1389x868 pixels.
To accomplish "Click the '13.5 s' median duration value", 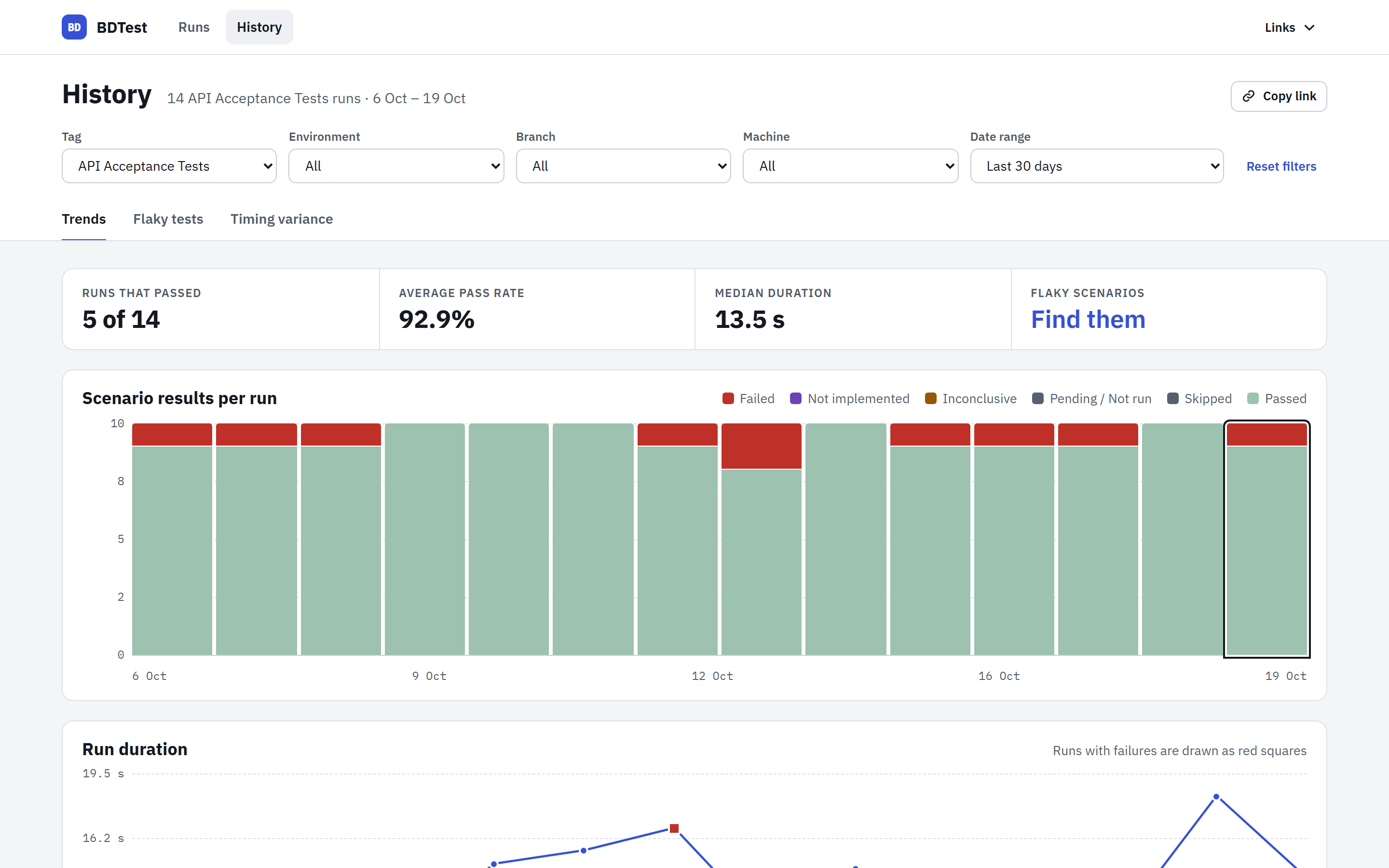I will 749,319.
